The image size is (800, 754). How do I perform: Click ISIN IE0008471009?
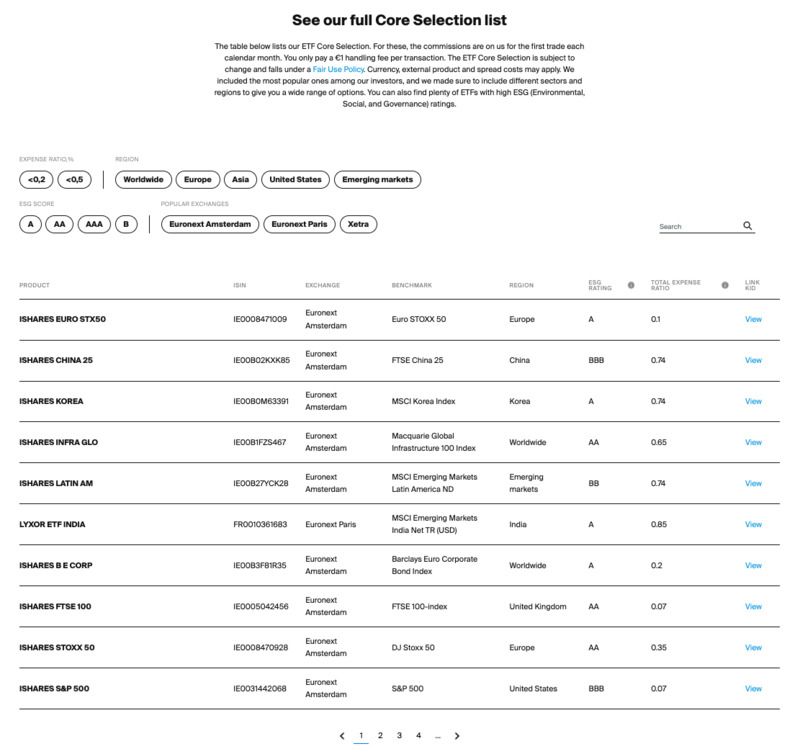[260, 319]
